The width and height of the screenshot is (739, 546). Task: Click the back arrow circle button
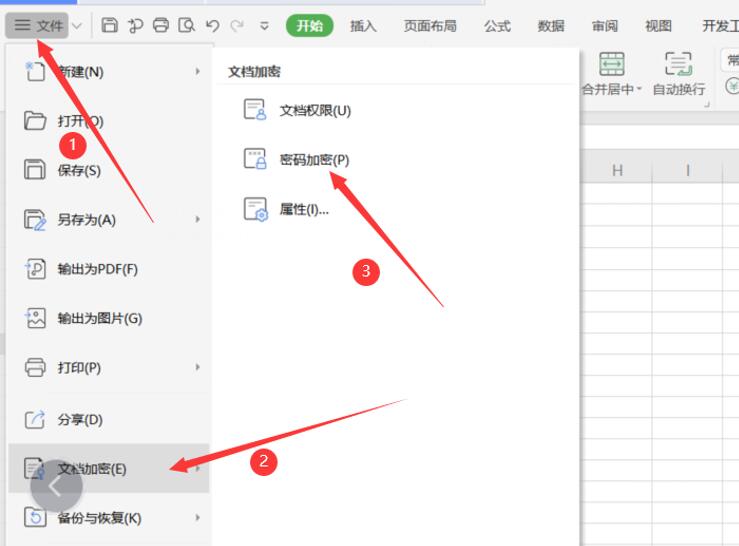(56, 487)
